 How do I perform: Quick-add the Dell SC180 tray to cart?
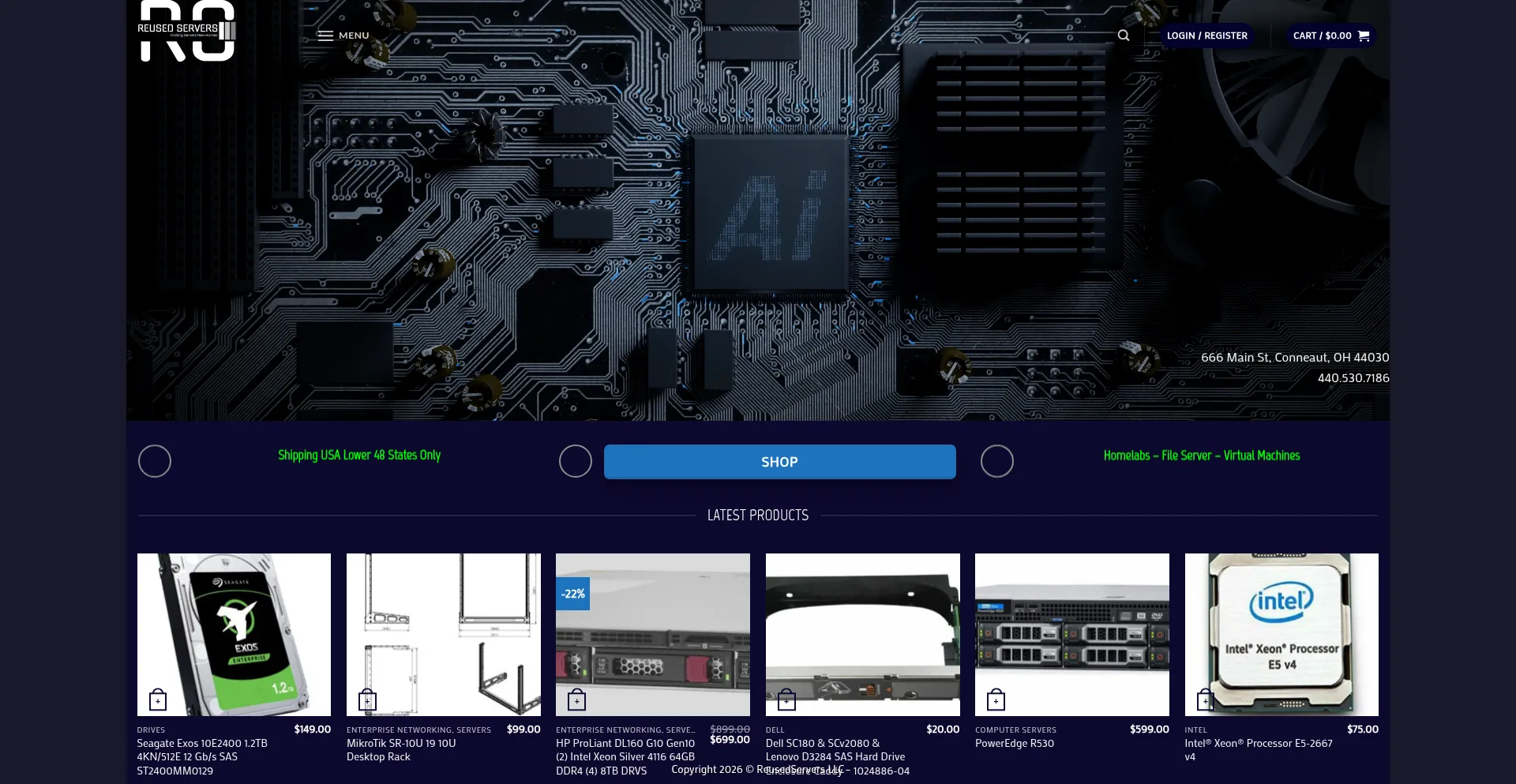pyautogui.click(x=786, y=700)
